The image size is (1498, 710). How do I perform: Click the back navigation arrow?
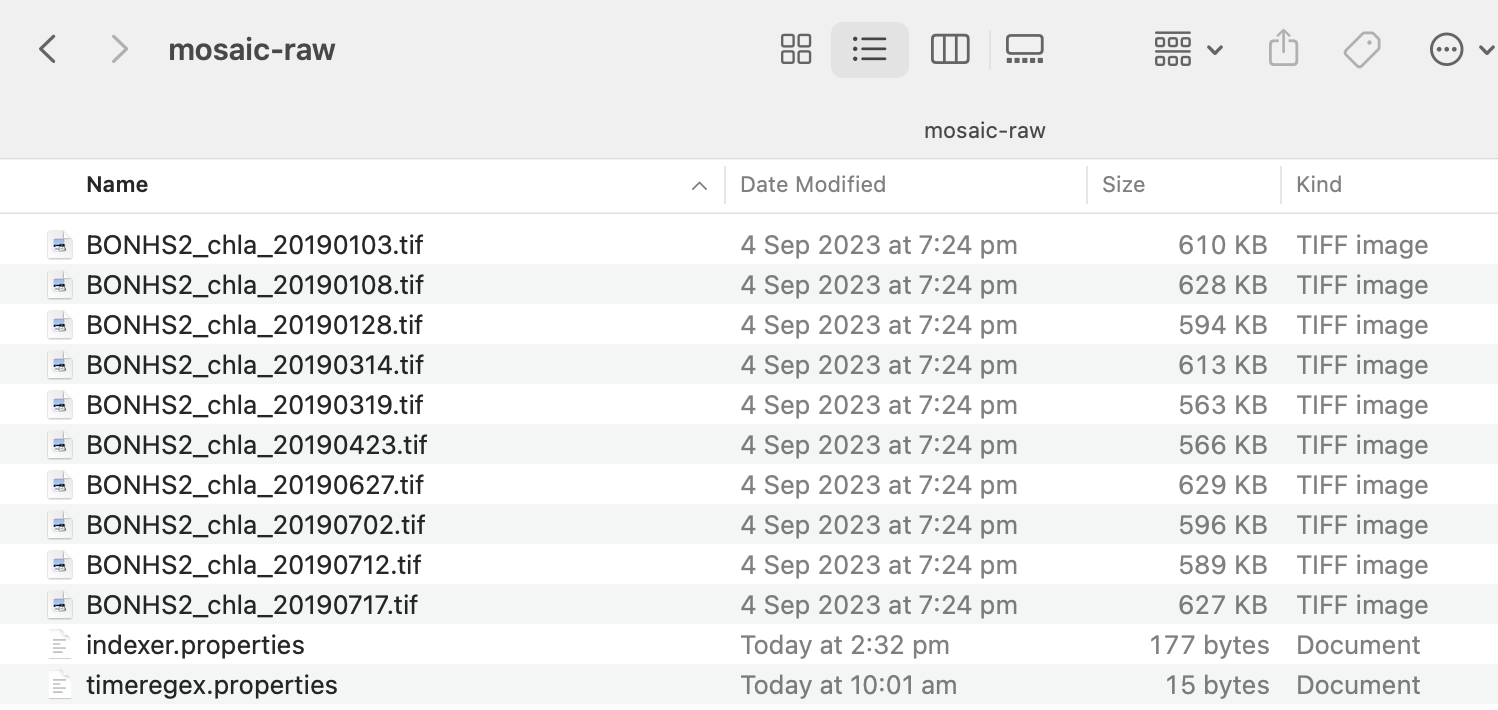47,48
